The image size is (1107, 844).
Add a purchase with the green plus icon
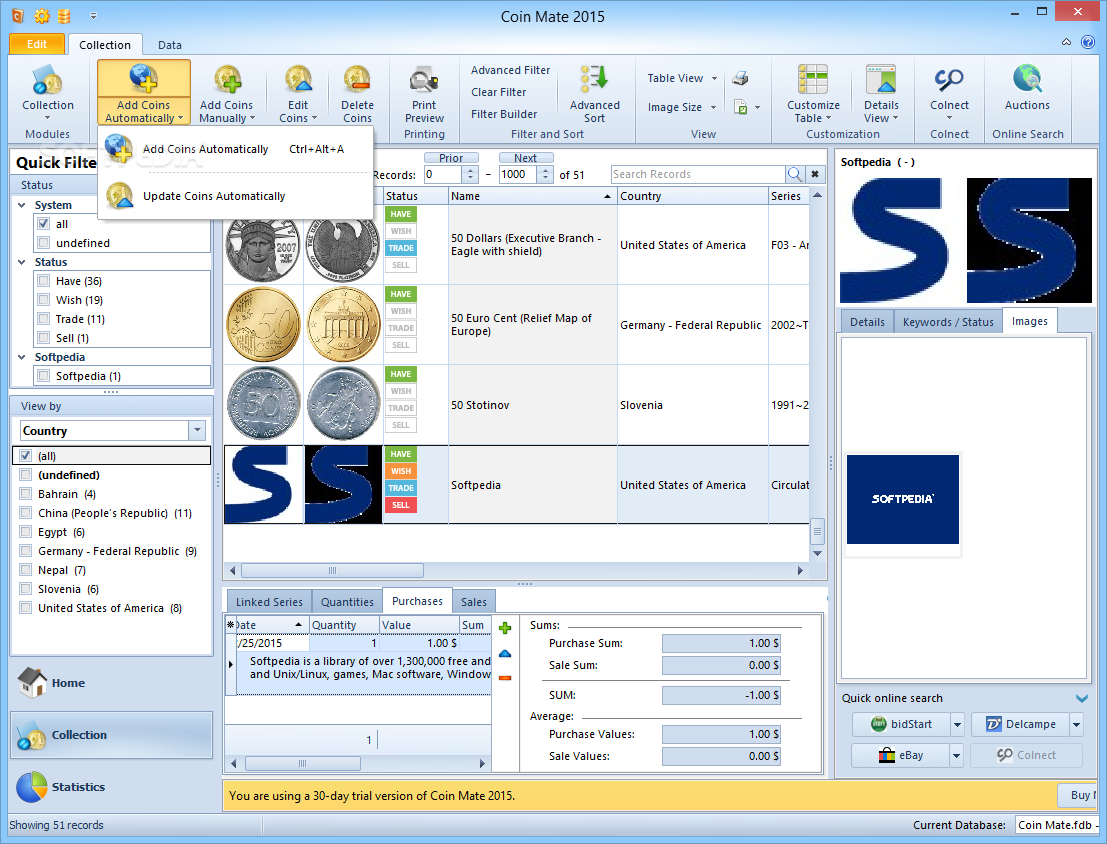(505, 628)
